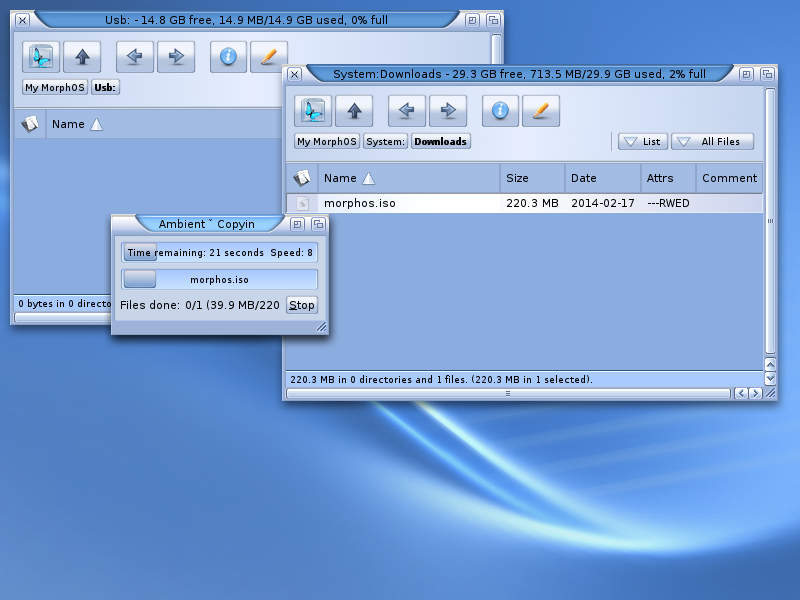Viewport: 800px width, 600px height.
Task: Click the Time remaining progress bar
Action: (219, 253)
